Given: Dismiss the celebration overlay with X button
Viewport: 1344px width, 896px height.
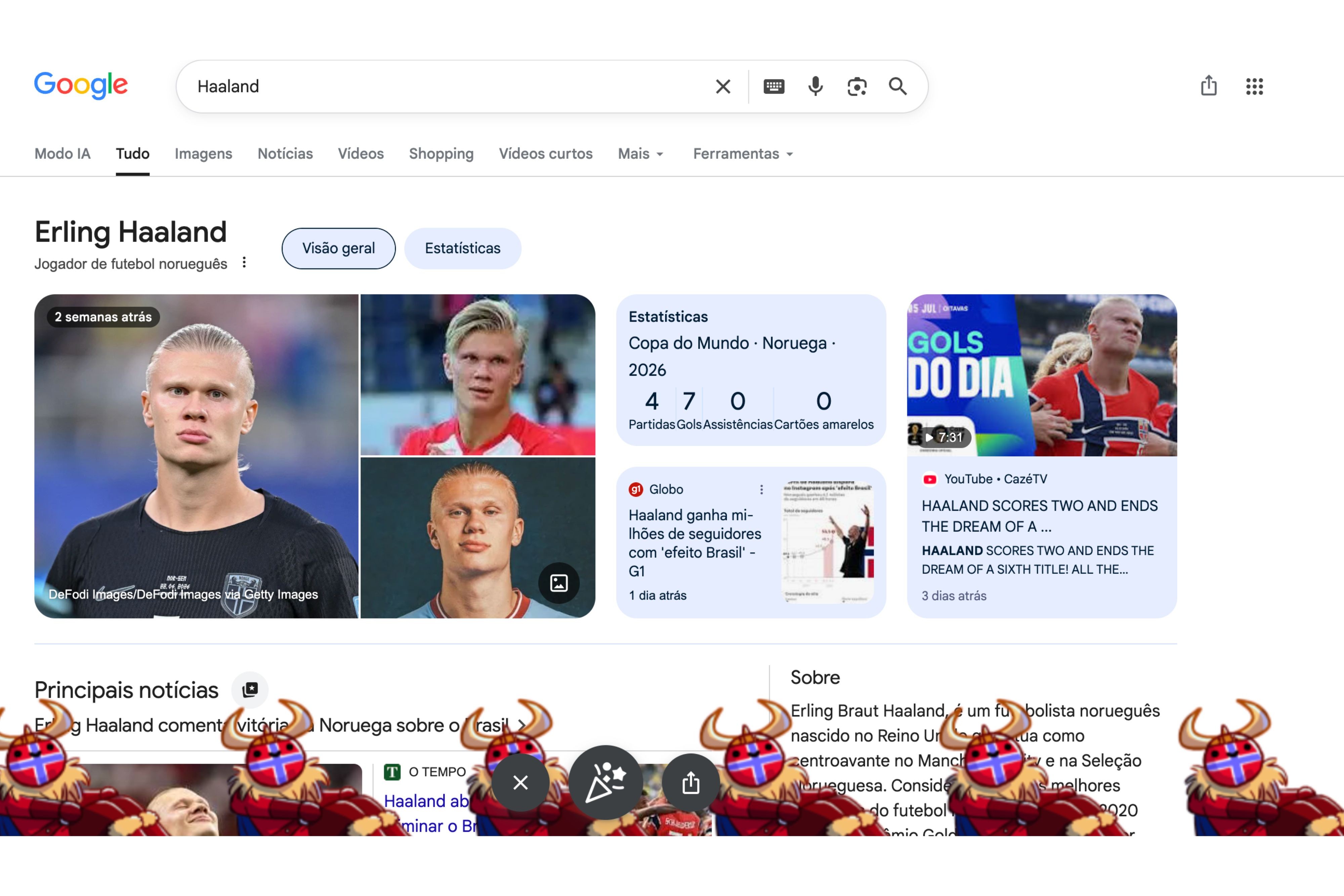Looking at the screenshot, I should pos(520,782).
